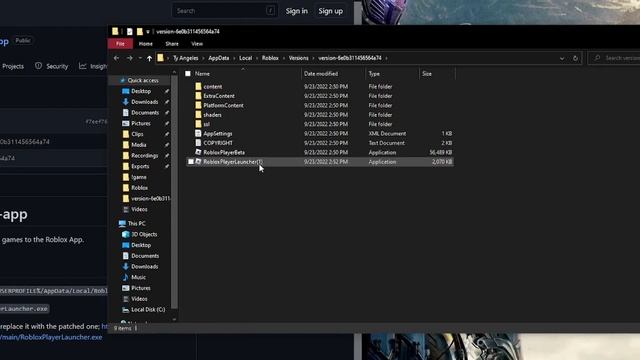
Task: Click the Properties quick access icon
Action: coord(129,31)
